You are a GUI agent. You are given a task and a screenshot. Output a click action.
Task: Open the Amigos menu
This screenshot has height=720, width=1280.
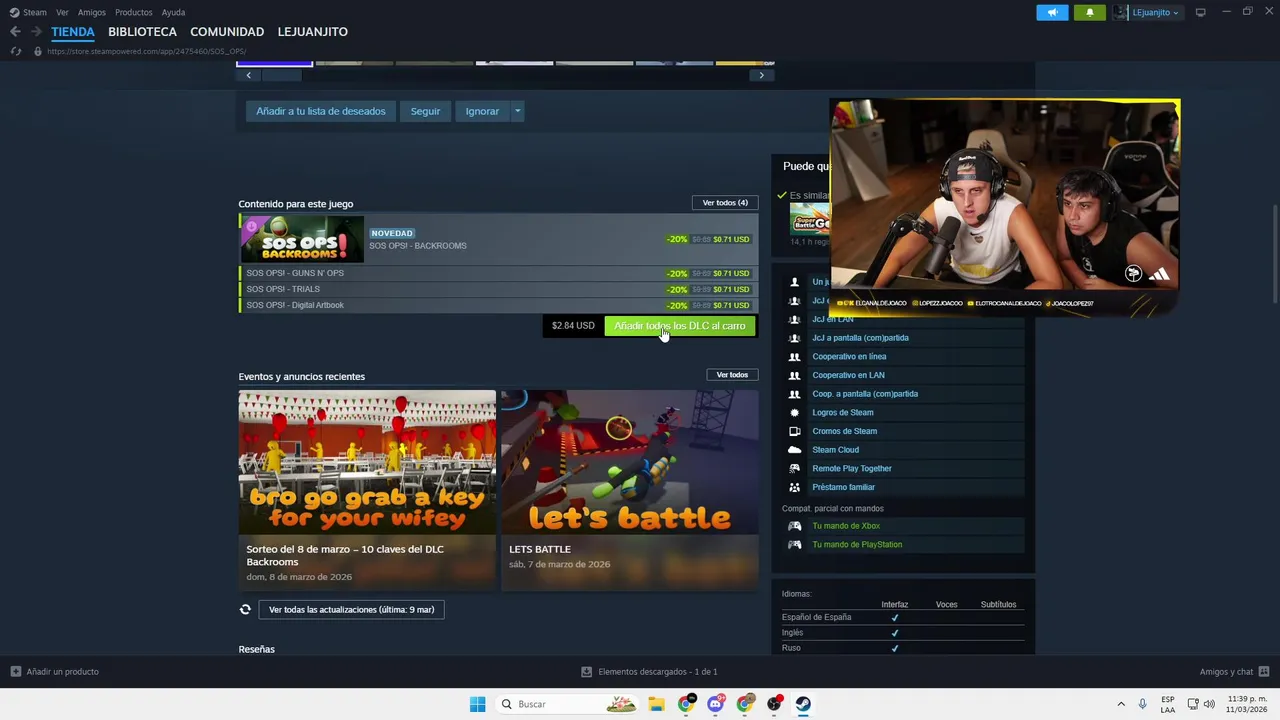[x=92, y=12]
